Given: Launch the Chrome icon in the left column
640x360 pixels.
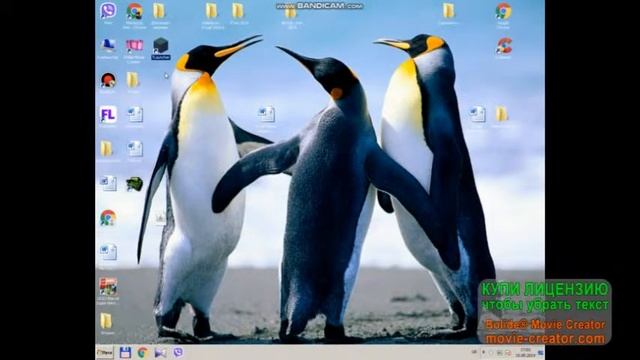Looking at the screenshot, I should click(x=108, y=218).
